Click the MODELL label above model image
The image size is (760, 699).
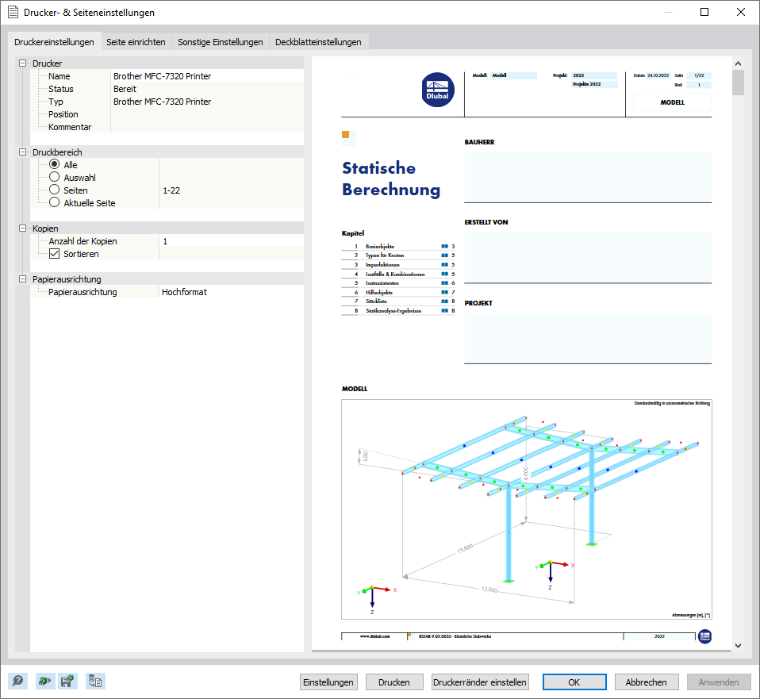[x=355, y=389]
